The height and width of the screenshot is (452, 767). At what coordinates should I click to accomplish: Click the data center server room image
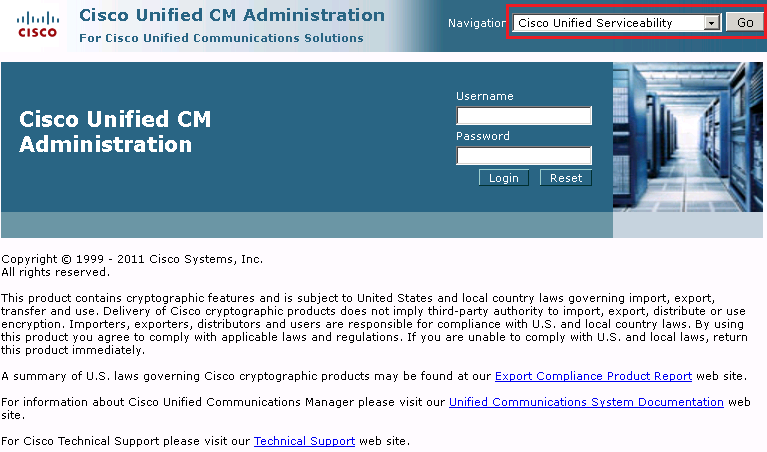pyautogui.click(x=688, y=137)
